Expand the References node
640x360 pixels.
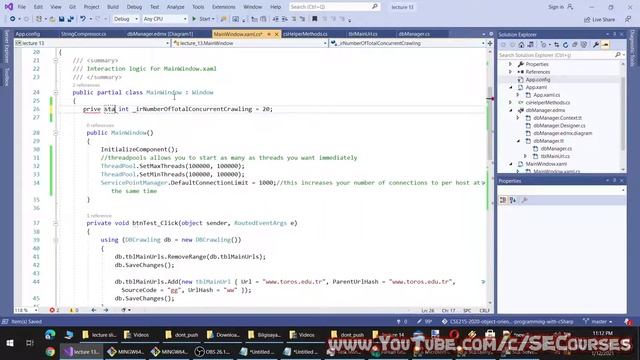[510, 72]
